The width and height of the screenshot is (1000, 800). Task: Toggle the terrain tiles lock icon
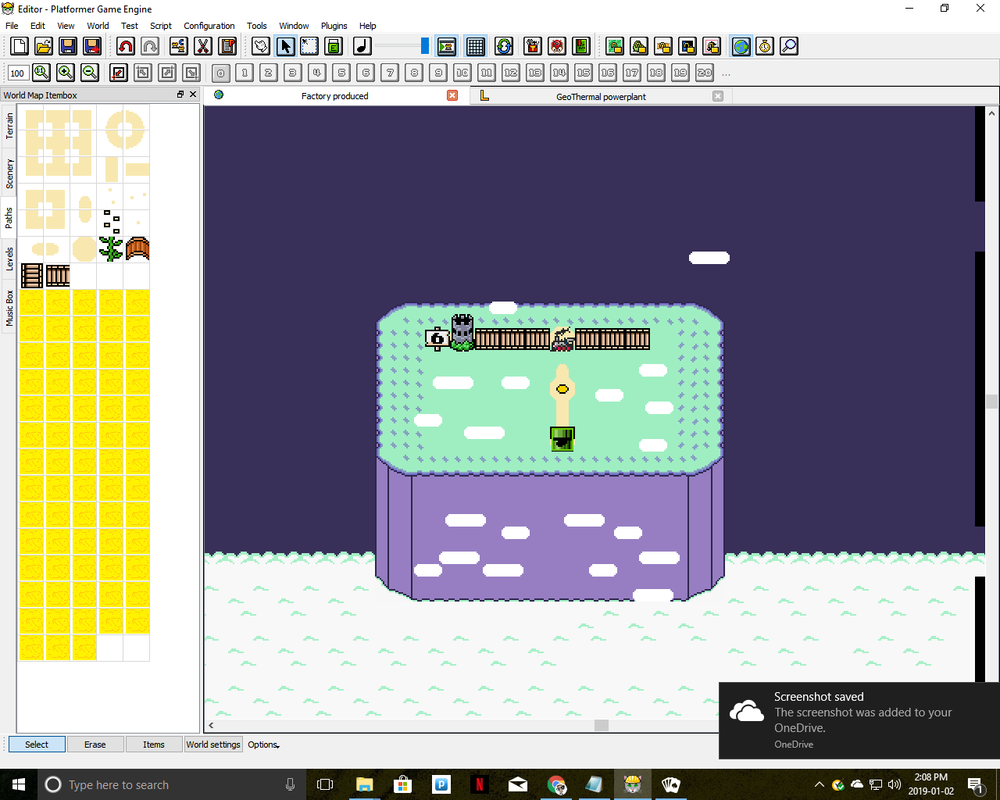[x=615, y=46]
